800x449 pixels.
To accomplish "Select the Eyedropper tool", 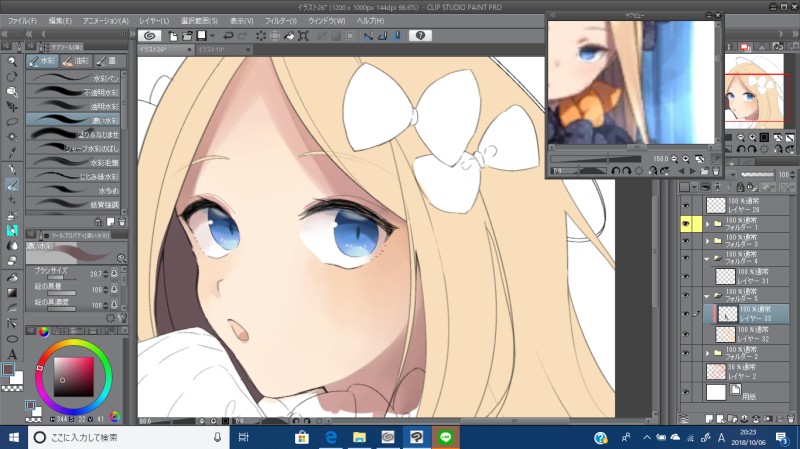I will [x=12, y=153].
